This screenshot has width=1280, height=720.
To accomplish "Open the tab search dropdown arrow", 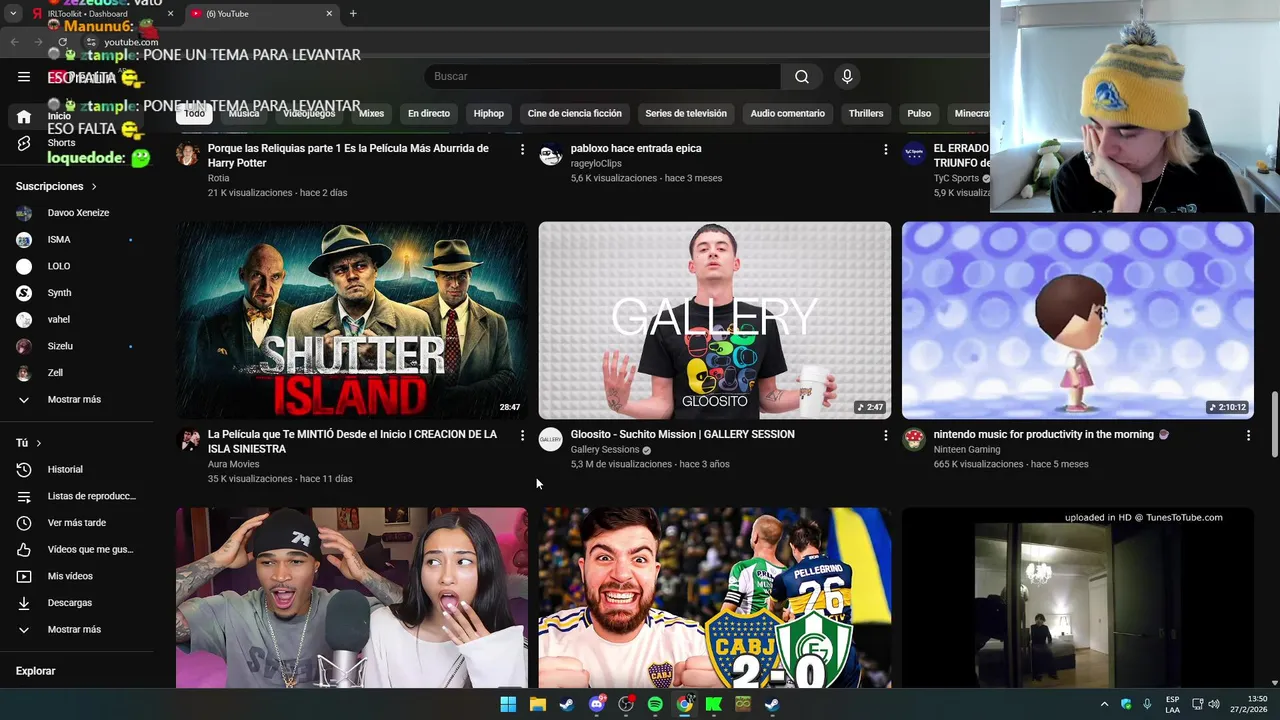I will (13, 14).
